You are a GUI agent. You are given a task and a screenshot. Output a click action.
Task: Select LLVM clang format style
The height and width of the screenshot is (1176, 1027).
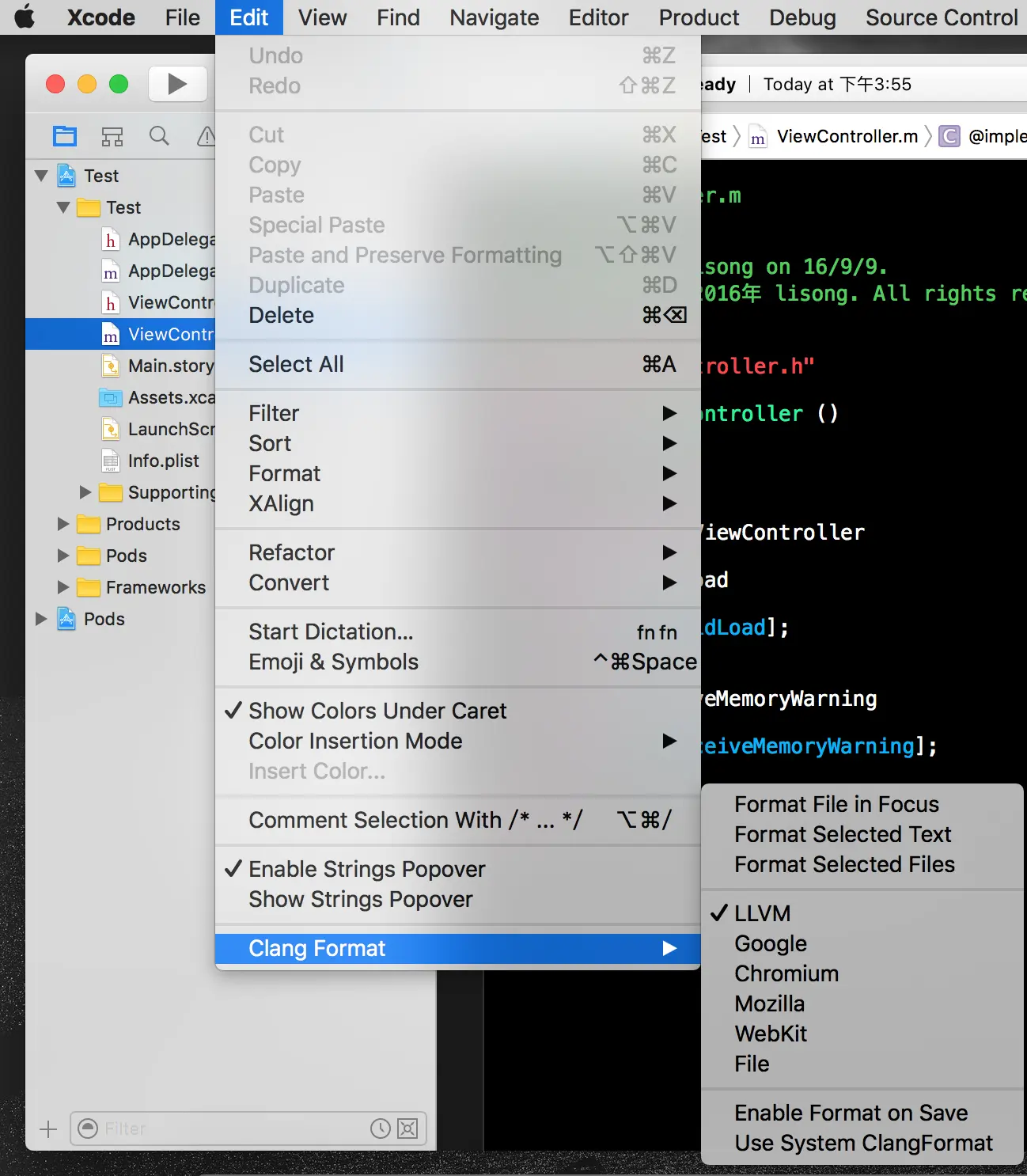tap(862, 913)
